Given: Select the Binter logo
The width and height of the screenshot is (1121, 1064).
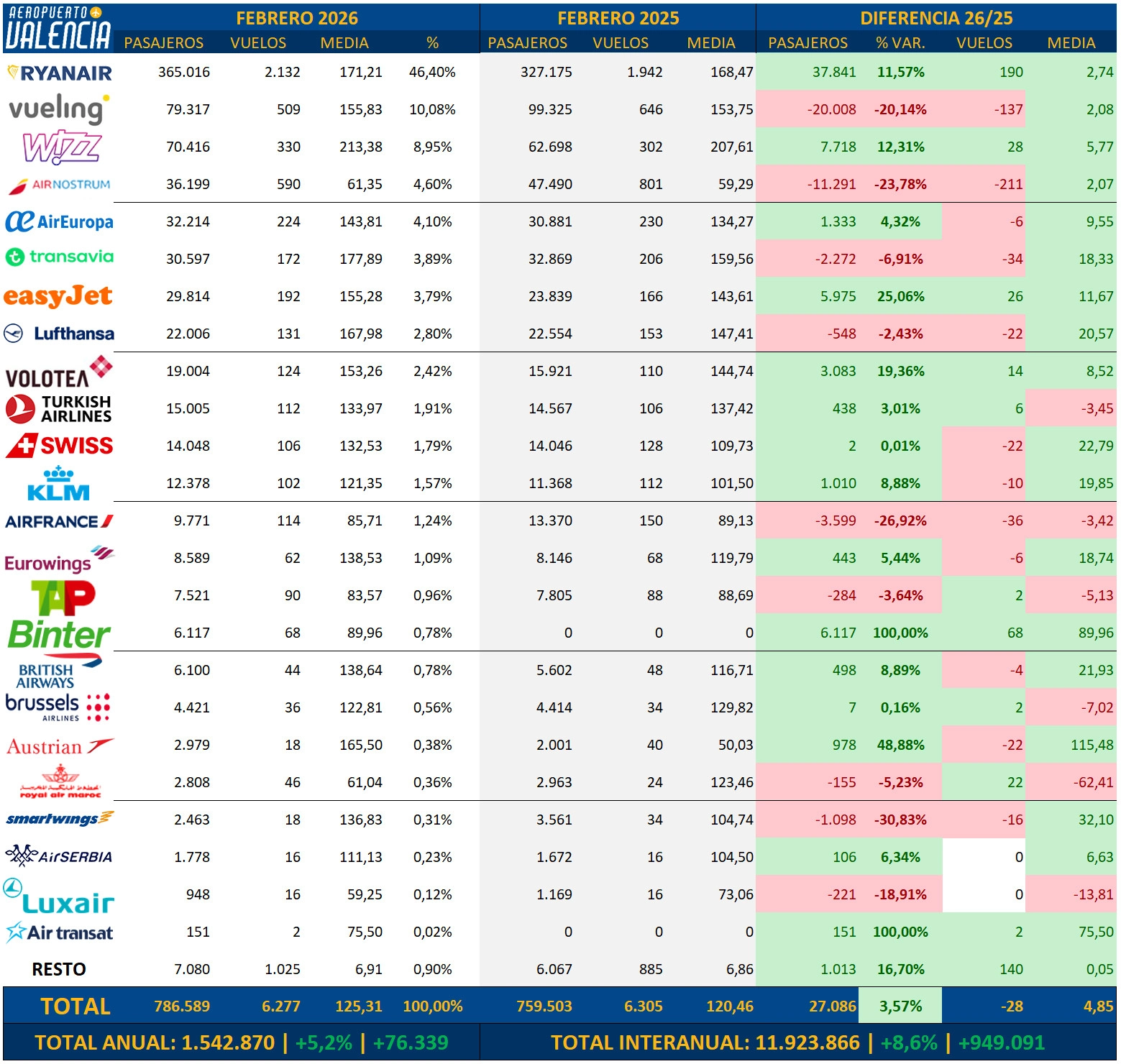Looking at the screenshot, I should click(x=59, y=634).
